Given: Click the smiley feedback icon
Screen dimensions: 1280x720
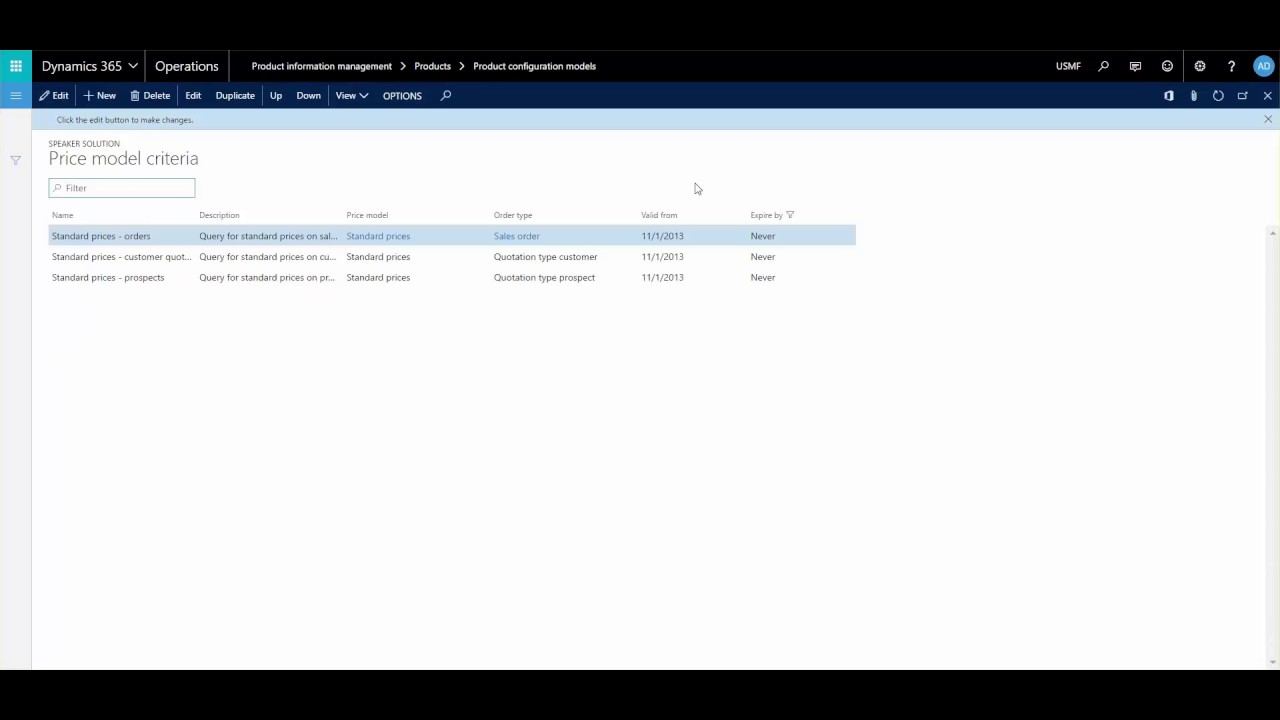Looking at the screenshot, I should point(1167,66).
